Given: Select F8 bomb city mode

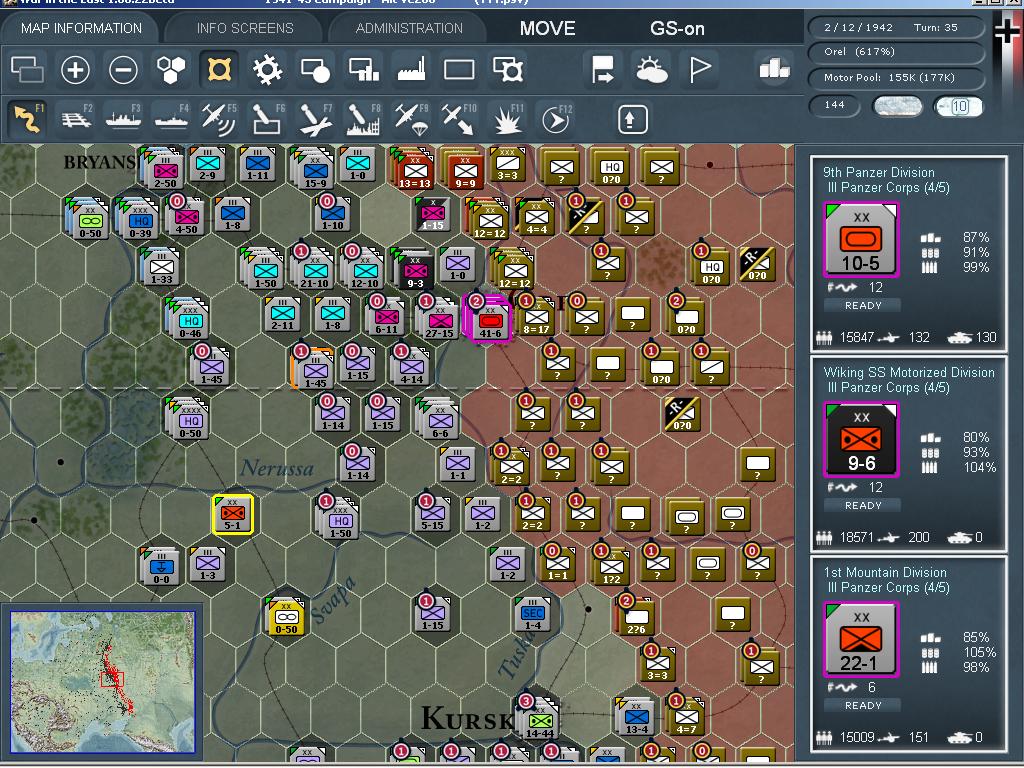Looking at the screenshot, I should click(x=363, y=118).
